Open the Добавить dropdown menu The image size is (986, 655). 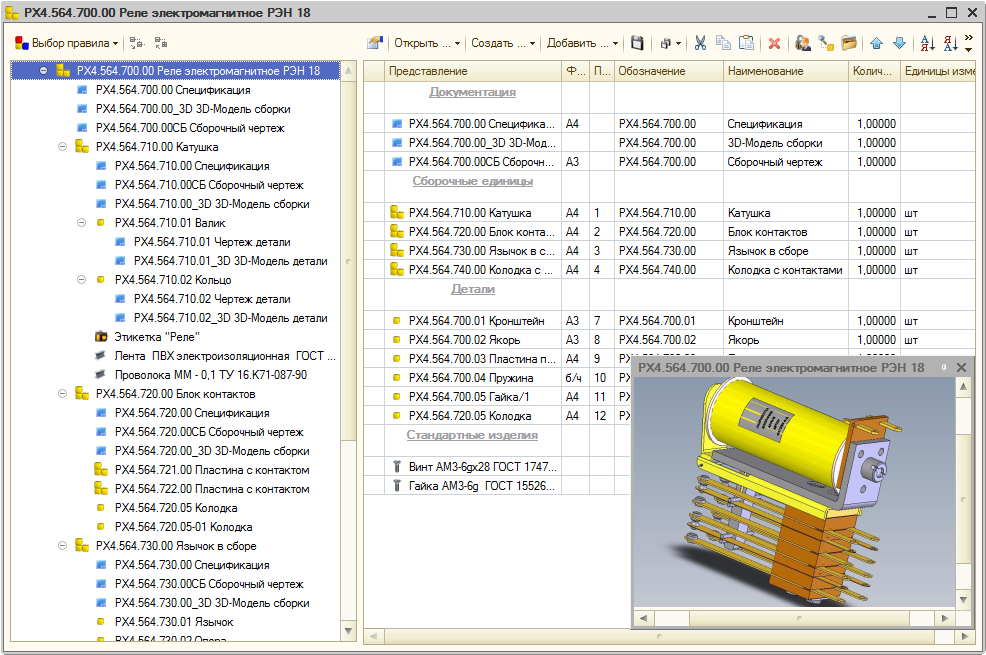[582, 43]
